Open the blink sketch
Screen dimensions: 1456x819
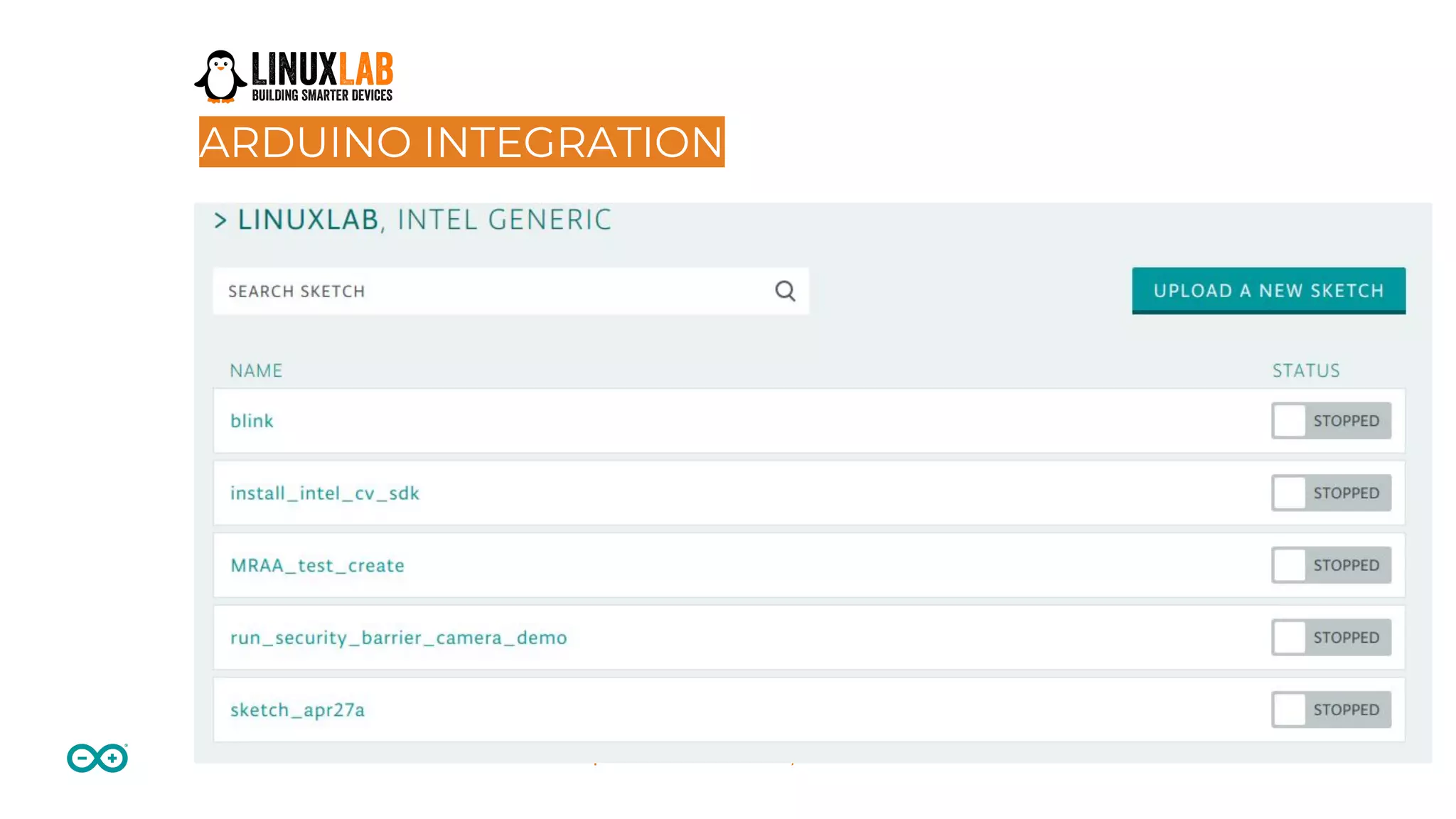(252, 421)
